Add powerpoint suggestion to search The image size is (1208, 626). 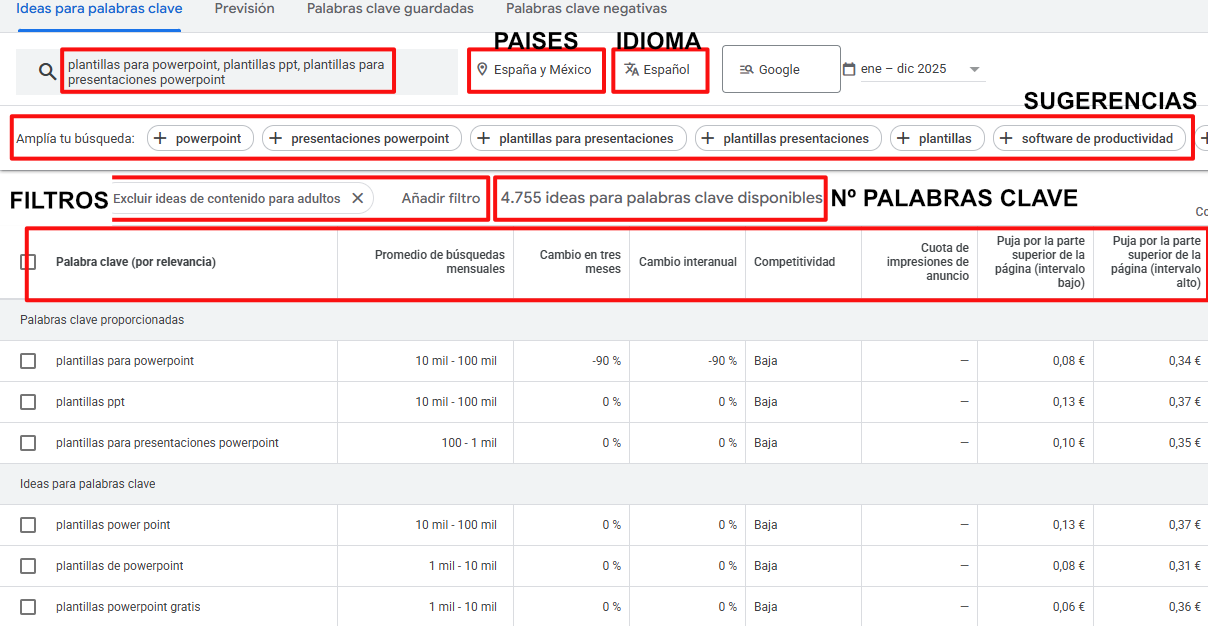tap(200, 138)
